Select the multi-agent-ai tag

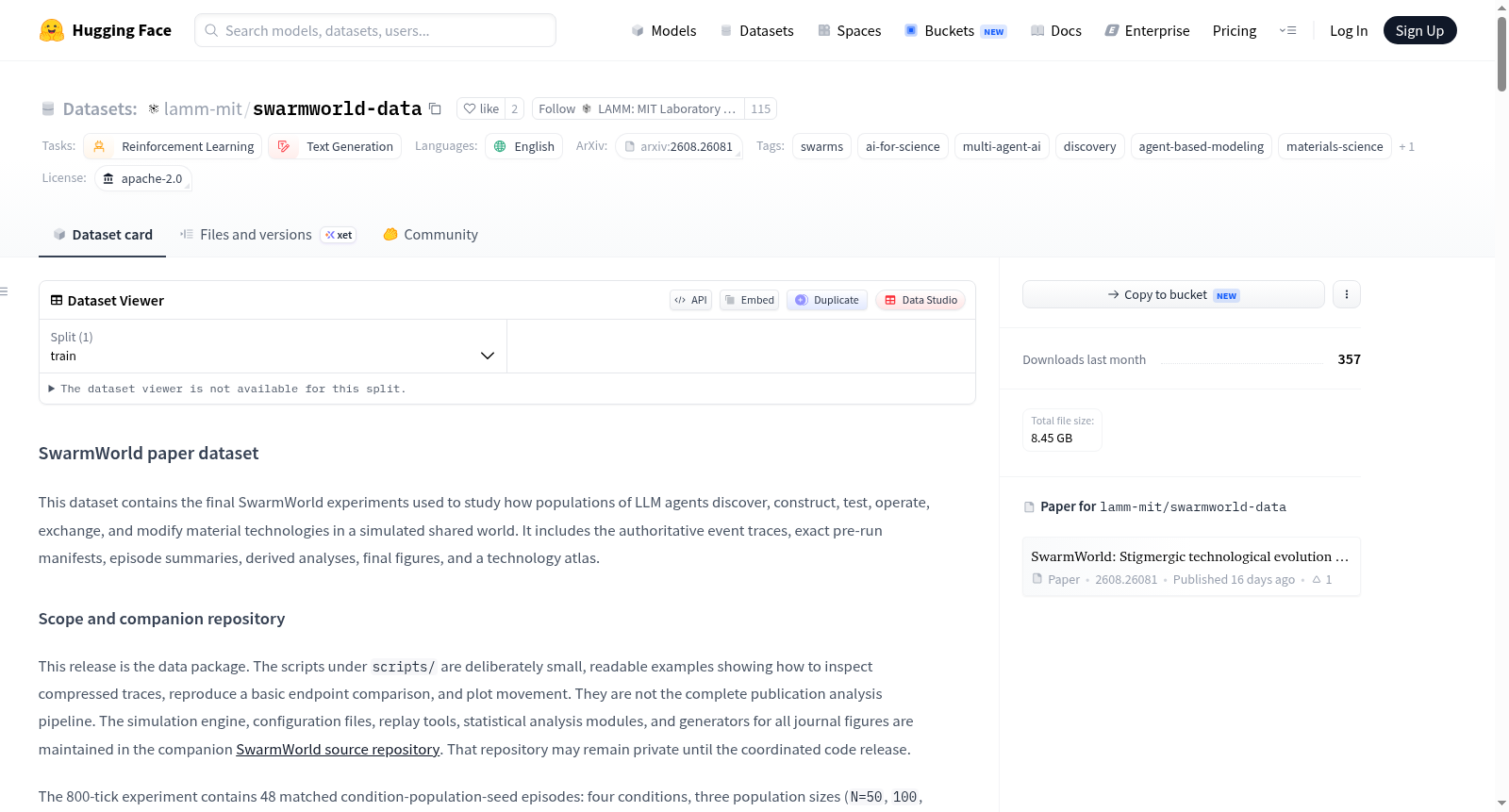pos(1002,146)
